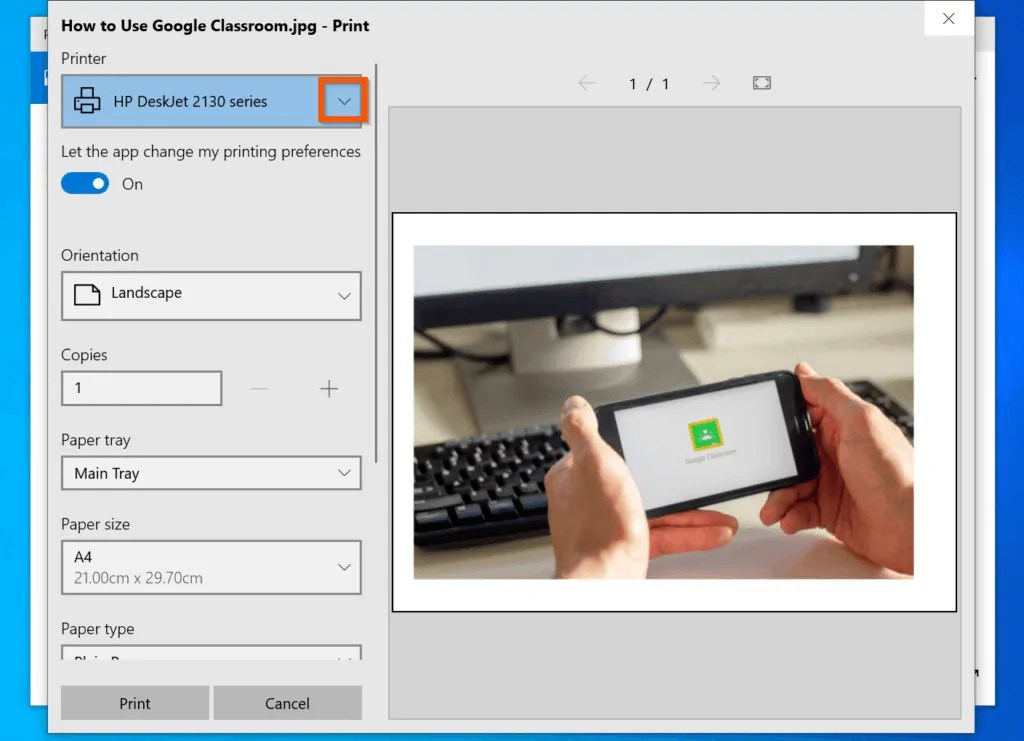Click the next page arrow above preview
Screen dimensions: 1024x741
710,84
